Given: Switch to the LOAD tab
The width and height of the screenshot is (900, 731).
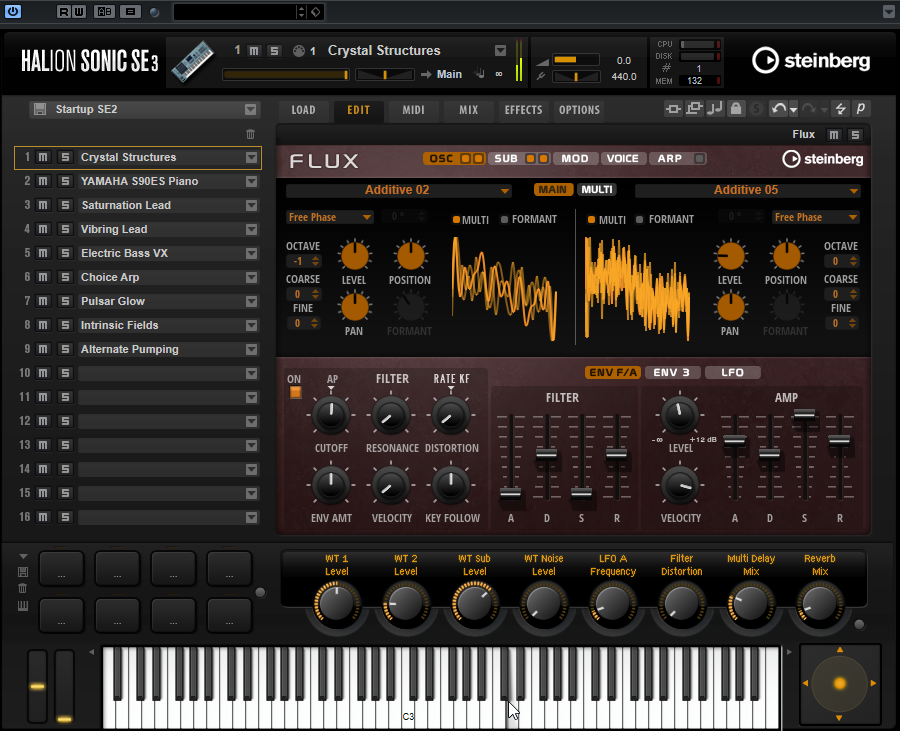Looking at the screenshot, I should coord(303,110).
